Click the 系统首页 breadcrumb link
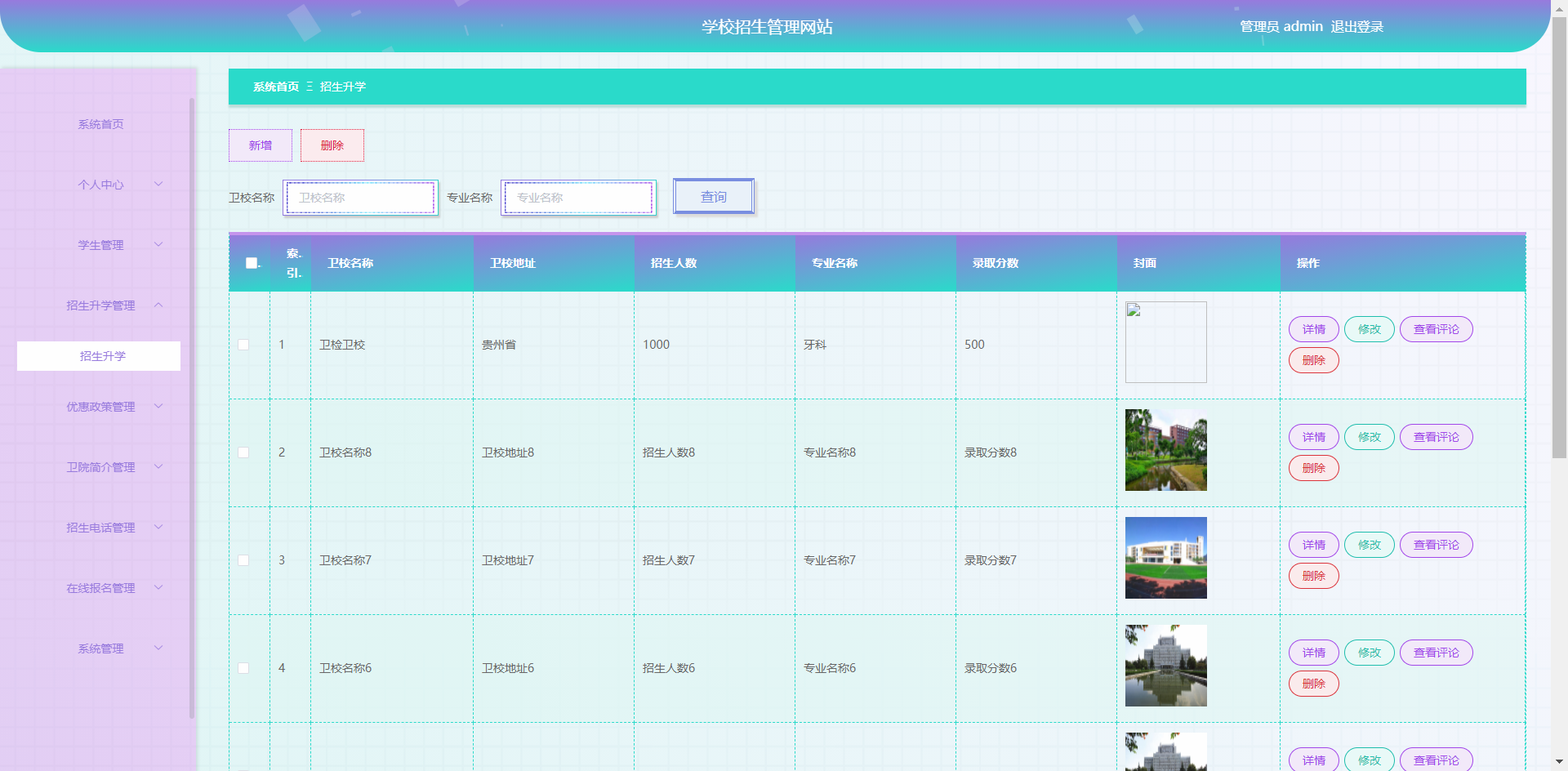The width and height of the screenshot is (1568, 771). coord(276,87)
